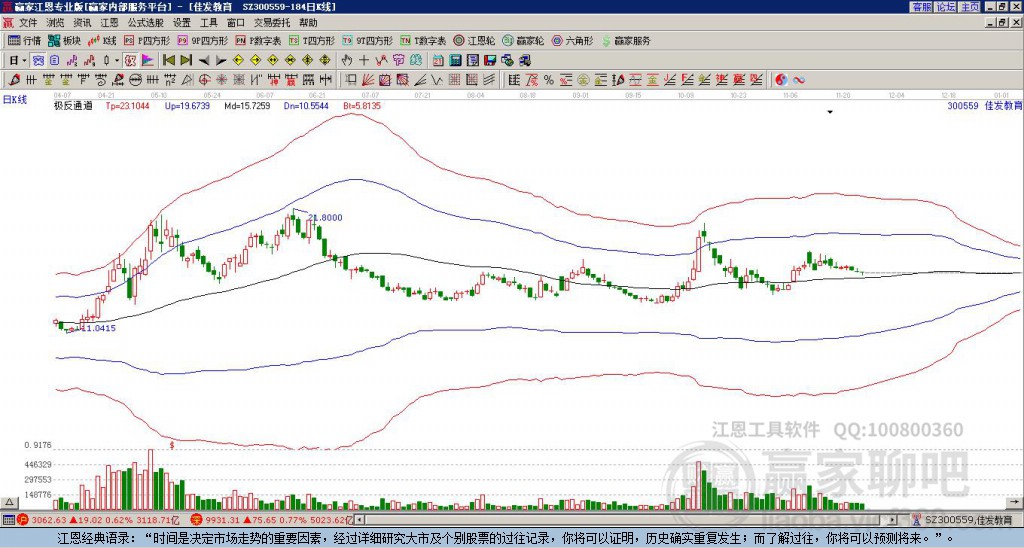Image resolution: width=1024 pixels, height=548 pixels.
Task: Toggle the highlighted chart-mode button beside 日
Action: [39, 61]
